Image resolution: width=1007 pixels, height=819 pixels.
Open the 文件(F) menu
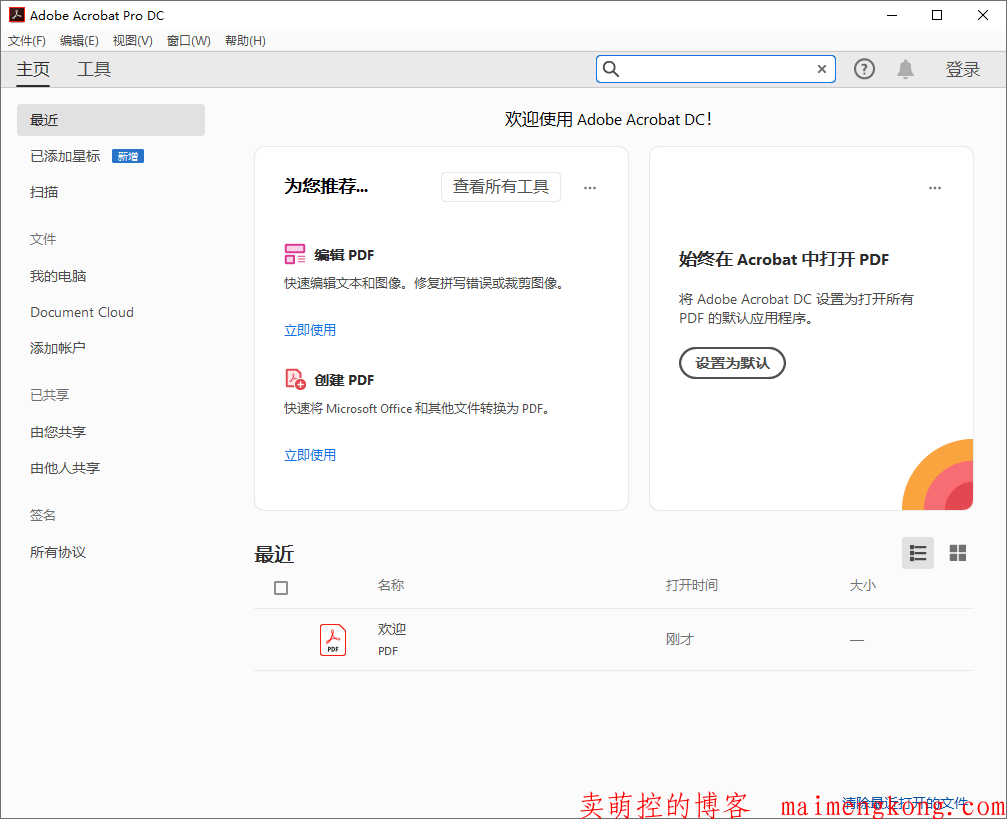tap(27, 41)
